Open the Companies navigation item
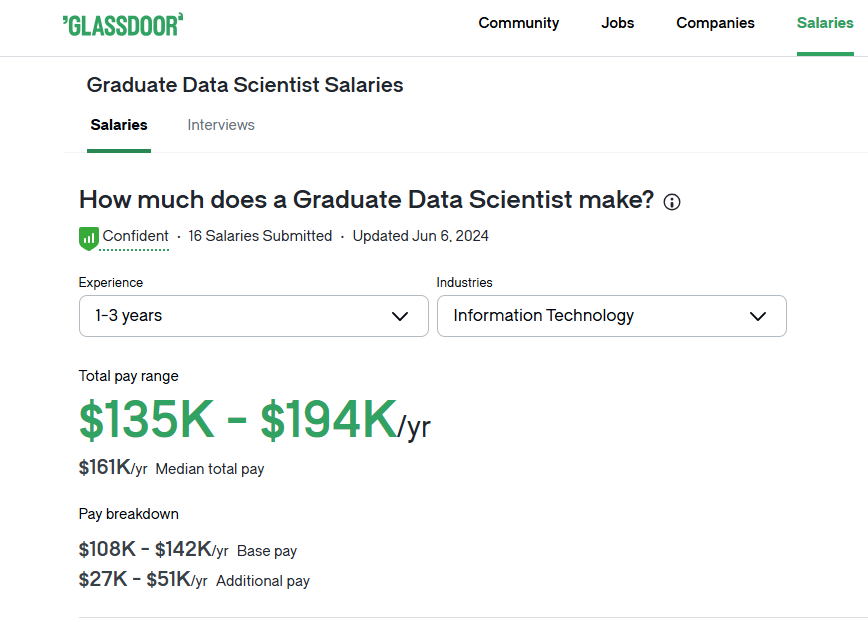The height and width of the screenshot is (621, 868). [715, 23]
